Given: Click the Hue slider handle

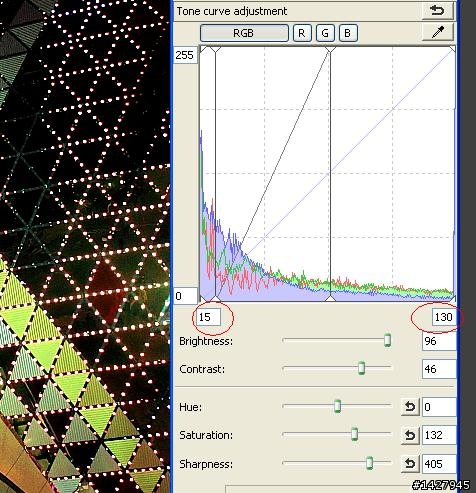Looking at the screenshot, I should [x=337, y=406].
